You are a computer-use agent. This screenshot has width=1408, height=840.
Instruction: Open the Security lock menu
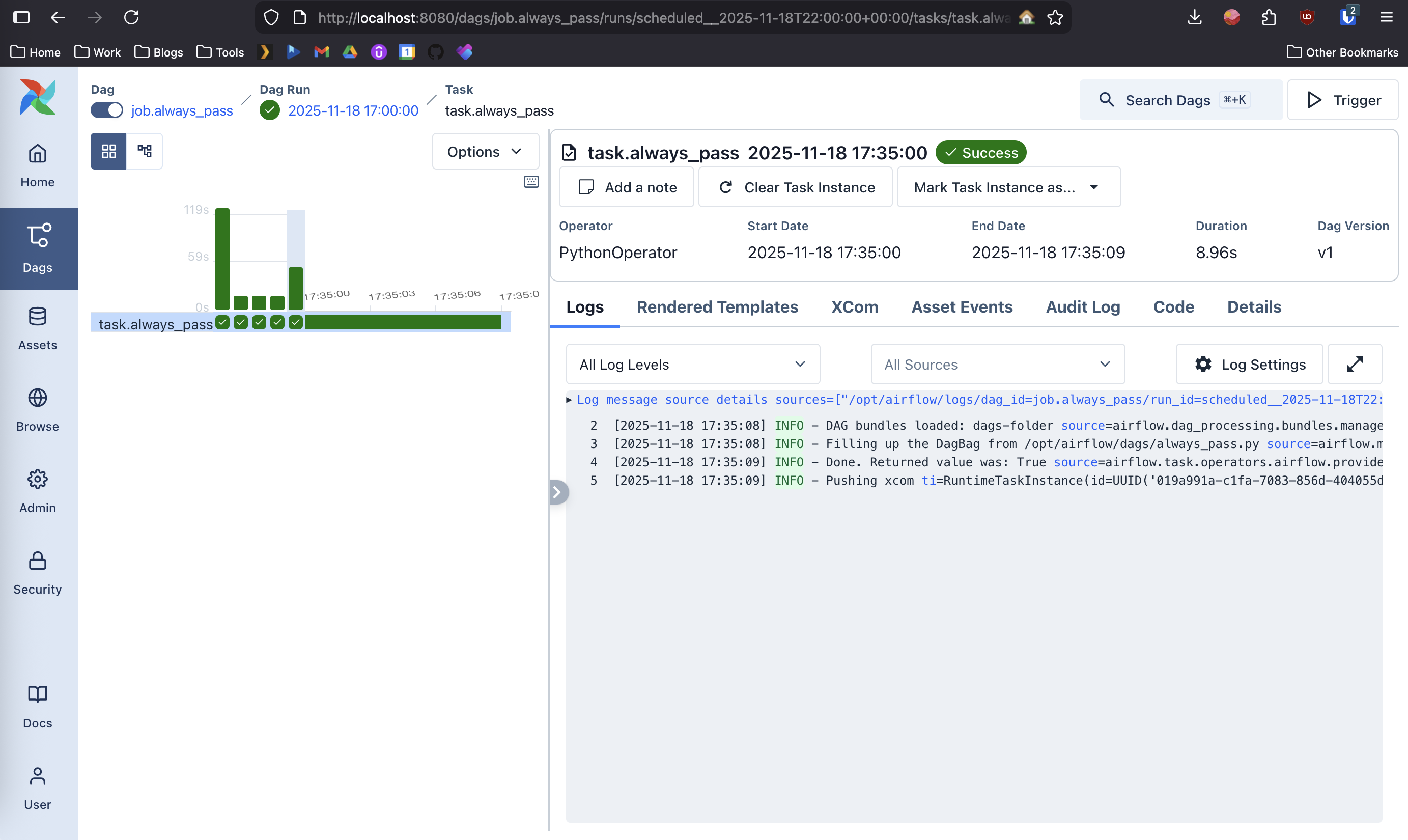pos(37,573)
